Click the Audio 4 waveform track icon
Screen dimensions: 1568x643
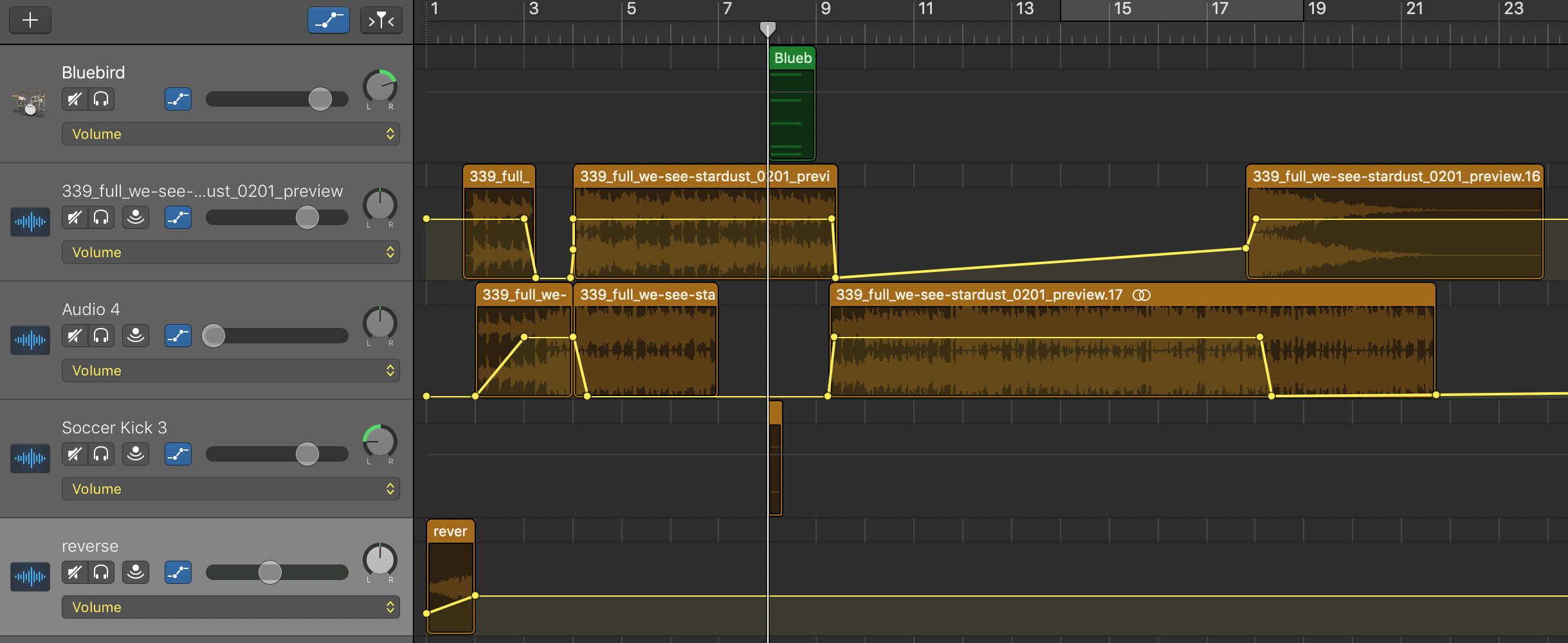click(30, 340)
